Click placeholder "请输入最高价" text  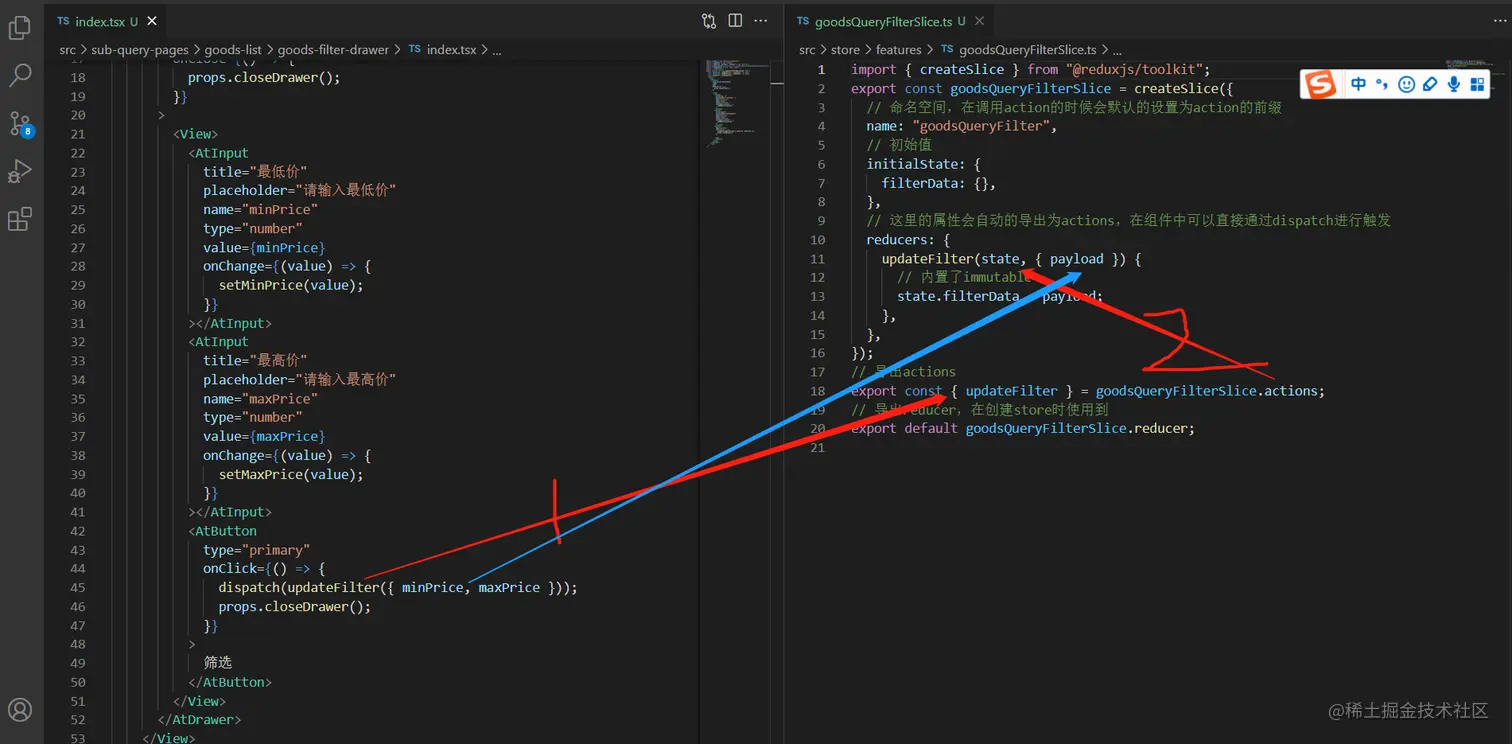(x=300, y=379)
